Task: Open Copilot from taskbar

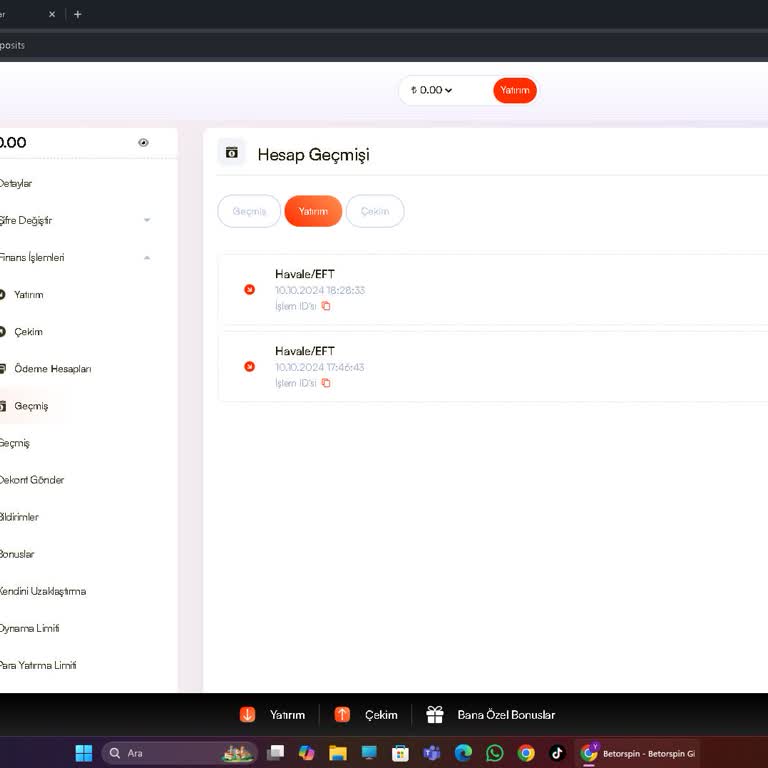Action: [x=306, y=753]
